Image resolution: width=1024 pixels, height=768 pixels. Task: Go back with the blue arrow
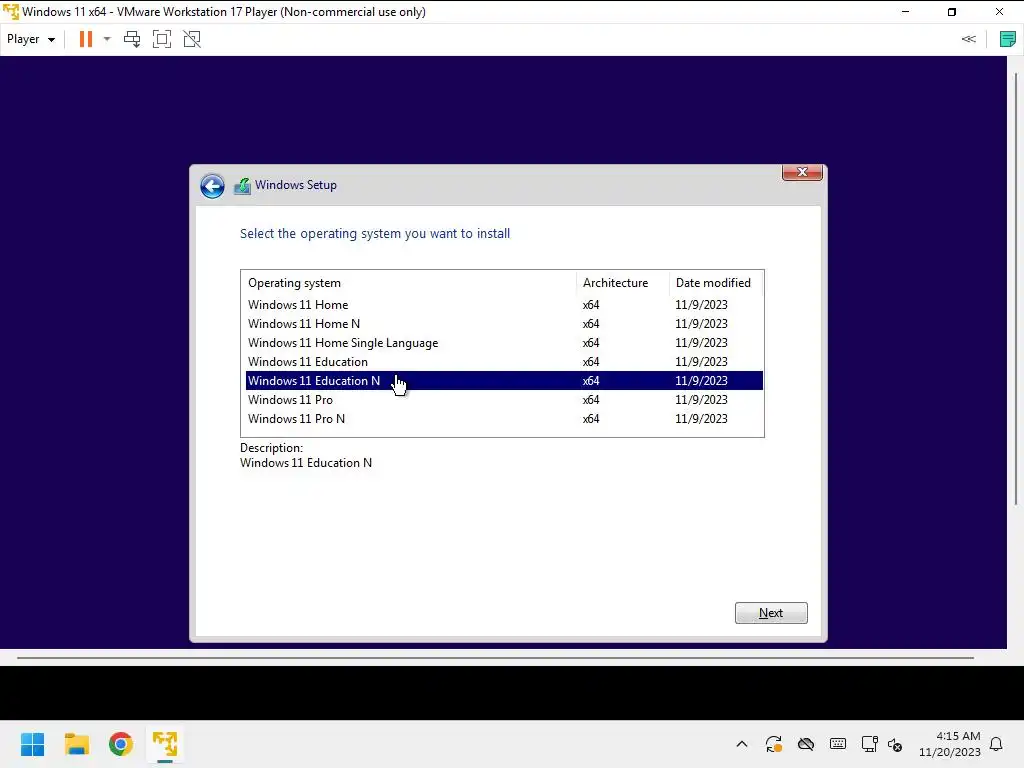point(212,186)
